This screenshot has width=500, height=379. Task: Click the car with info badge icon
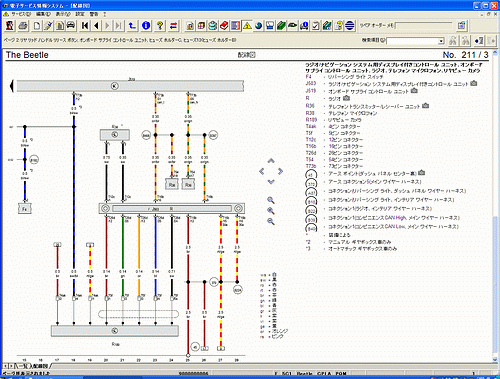point(304,26)
